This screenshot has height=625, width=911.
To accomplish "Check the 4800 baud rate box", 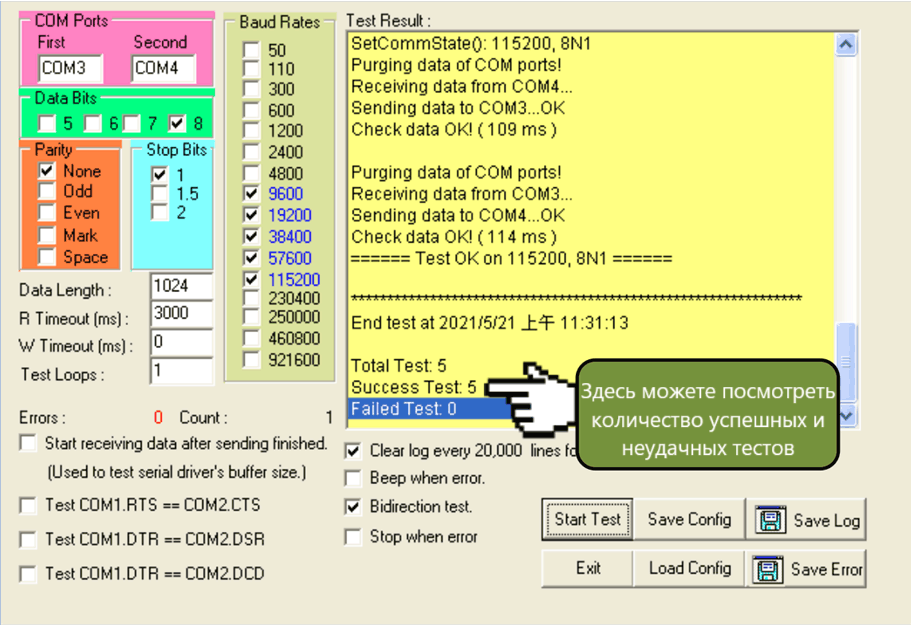I will tap(251, 173).
